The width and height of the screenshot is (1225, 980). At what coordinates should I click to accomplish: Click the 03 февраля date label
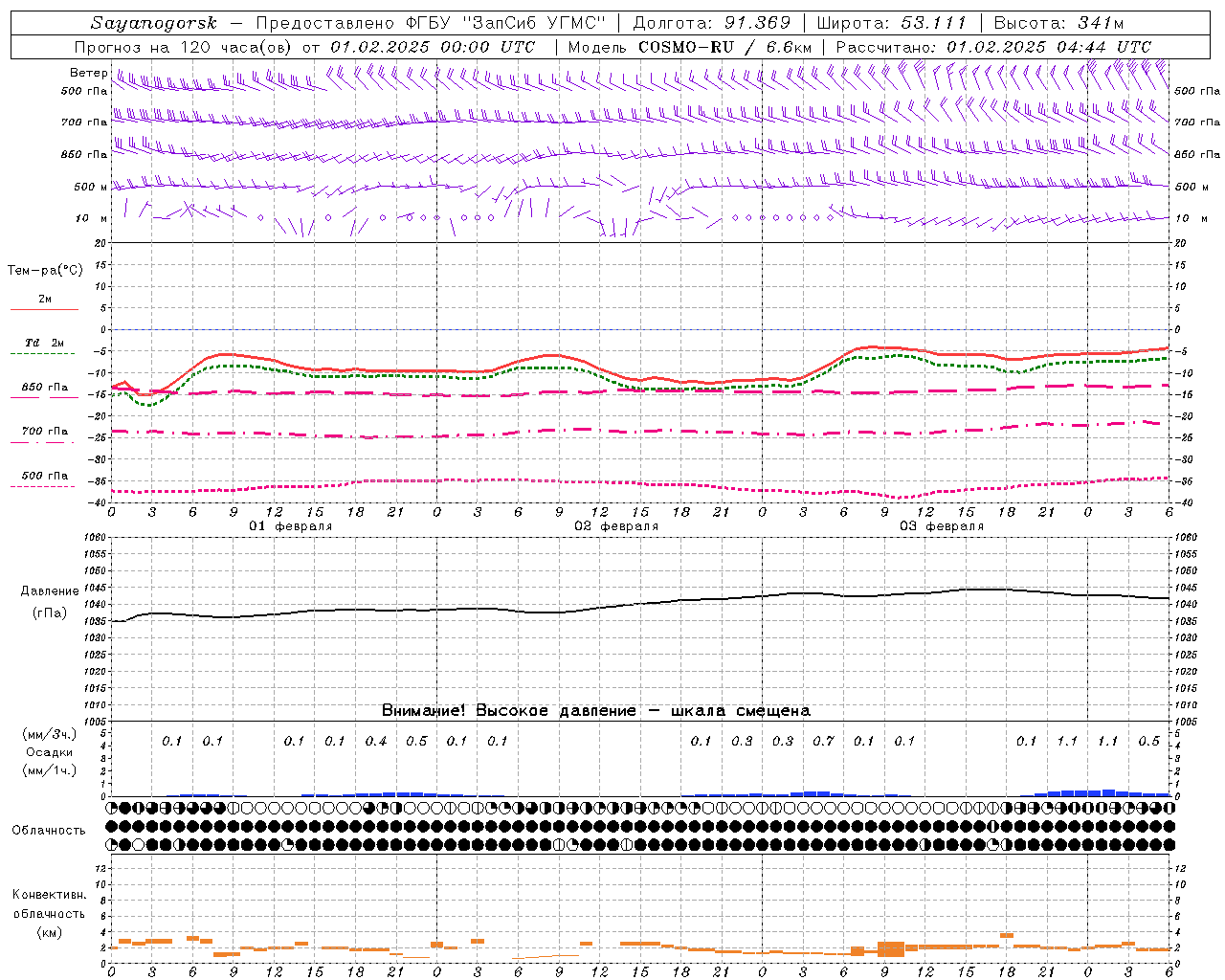[942, 526]
